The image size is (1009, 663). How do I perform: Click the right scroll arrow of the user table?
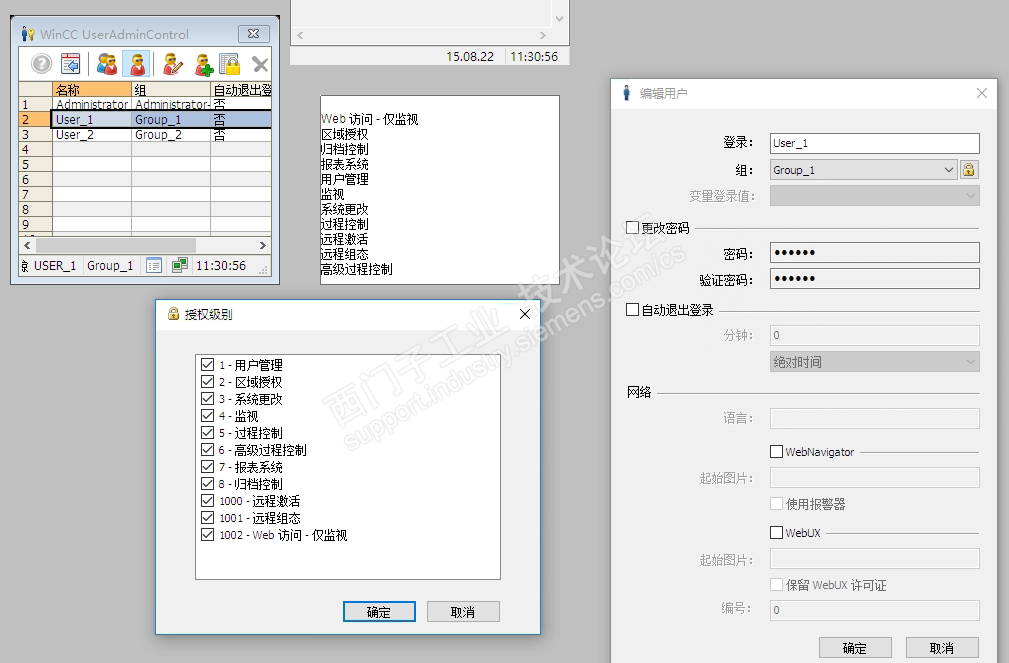click(263, 245)
